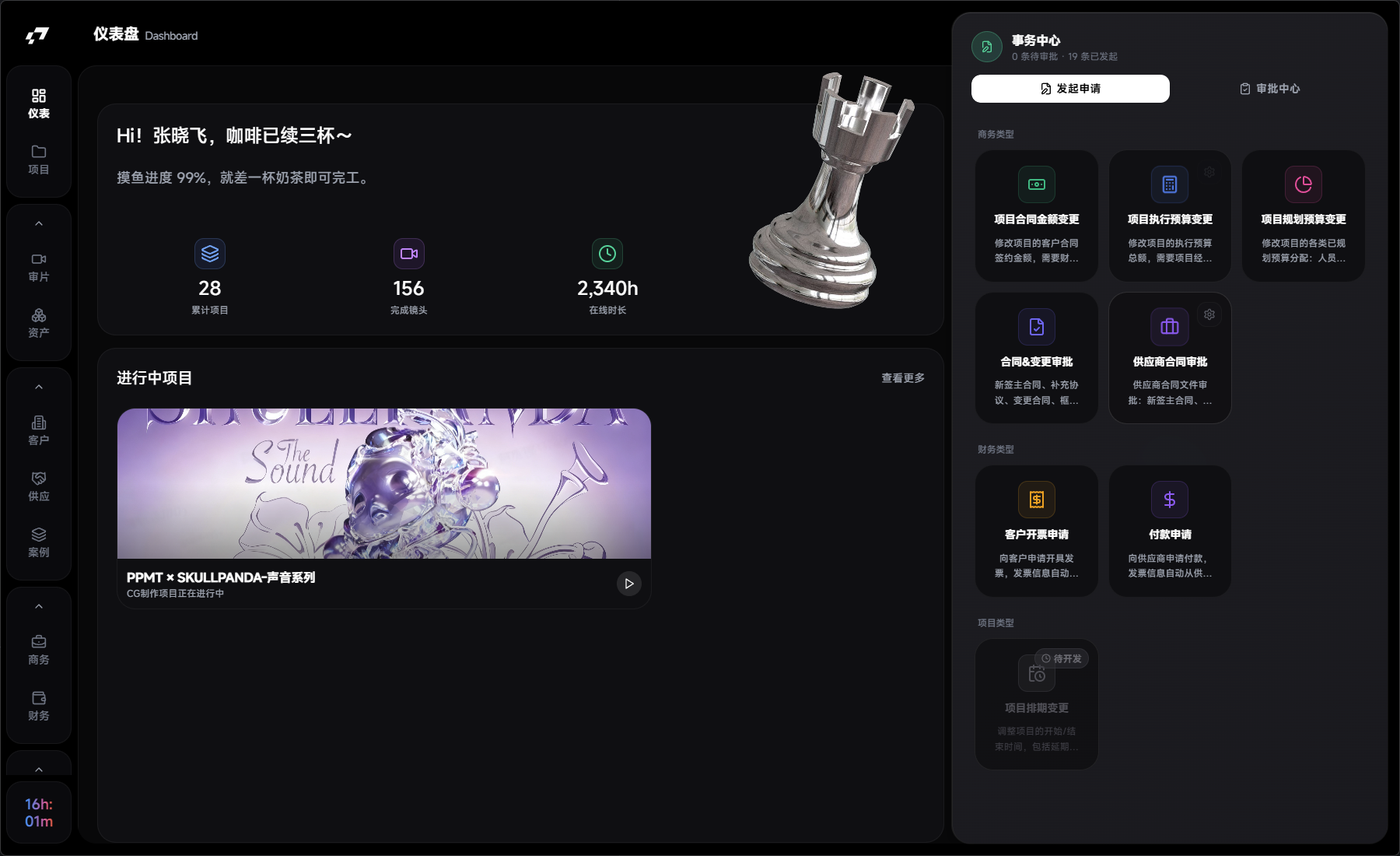Open the 客户开票申请 invoice card
The width and height of the screenshot is (1400, 856).
click(1037, 531)
